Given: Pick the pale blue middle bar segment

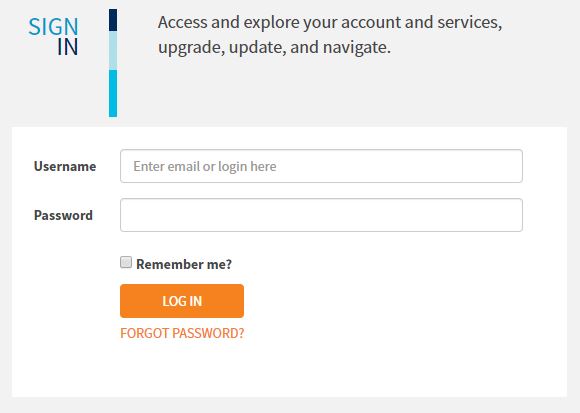Looking at the screenshot, I should (x=113, y=51).
